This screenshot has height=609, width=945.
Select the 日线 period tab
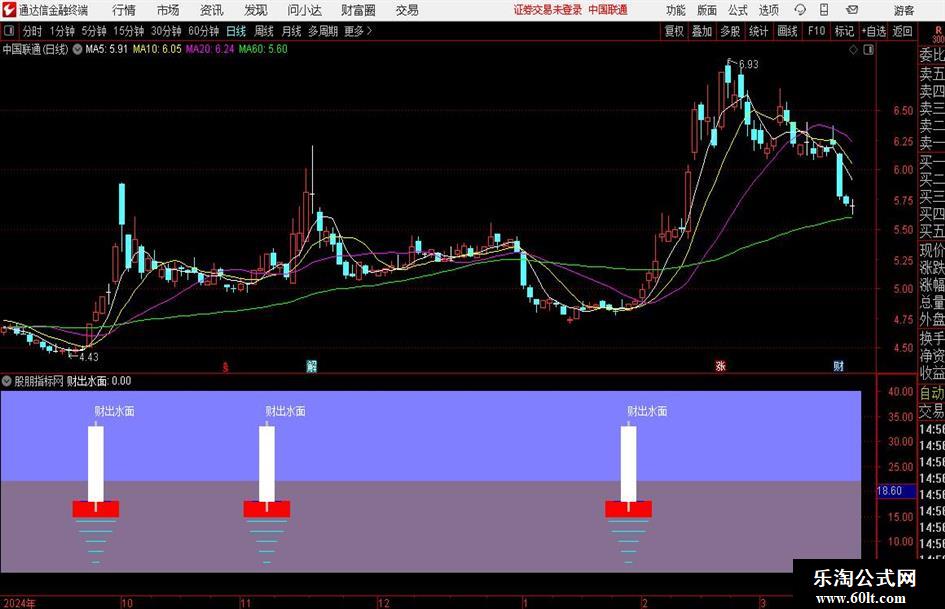tap(236, 31)
